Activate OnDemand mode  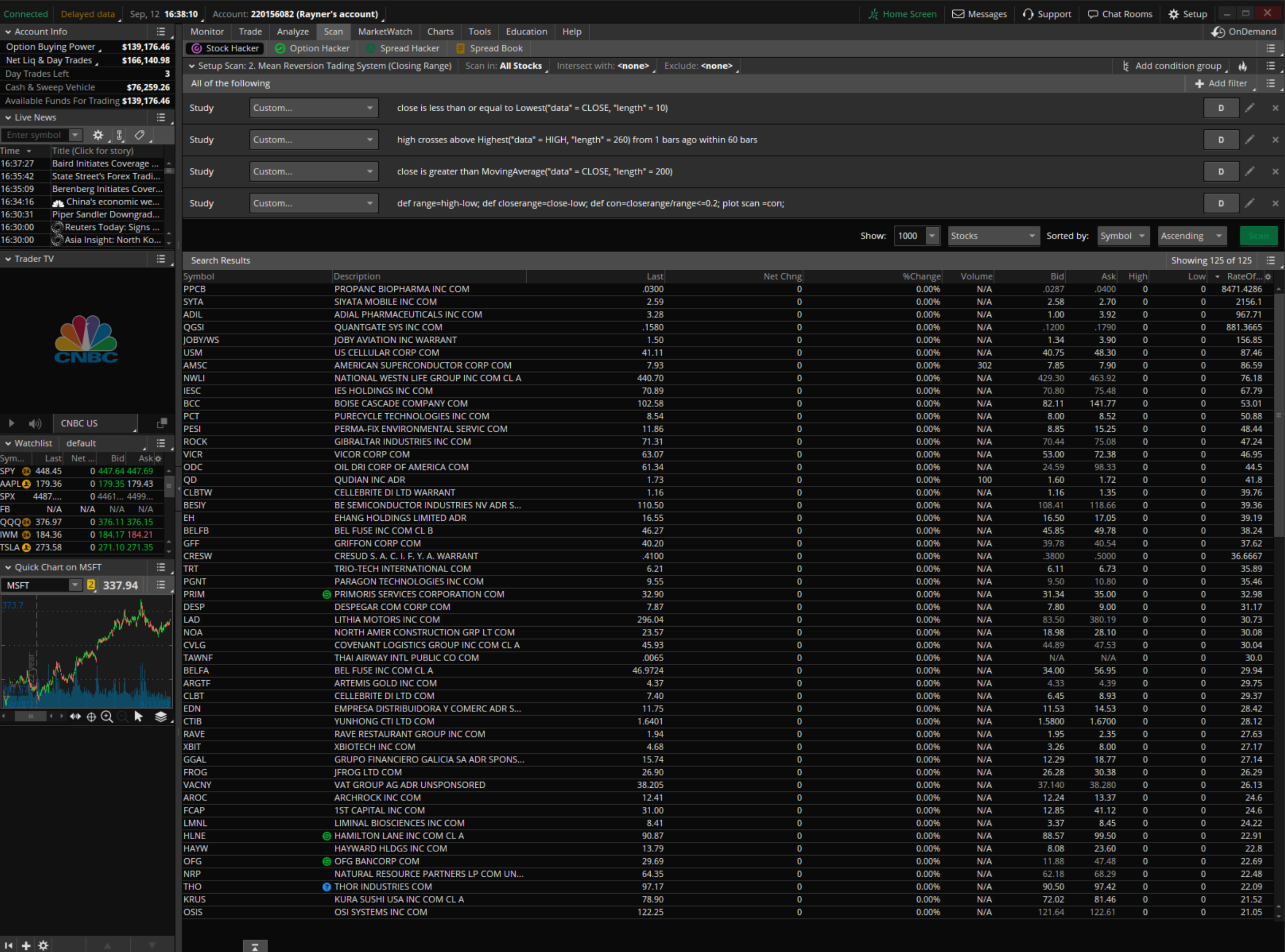click(x=1244, y=32)
